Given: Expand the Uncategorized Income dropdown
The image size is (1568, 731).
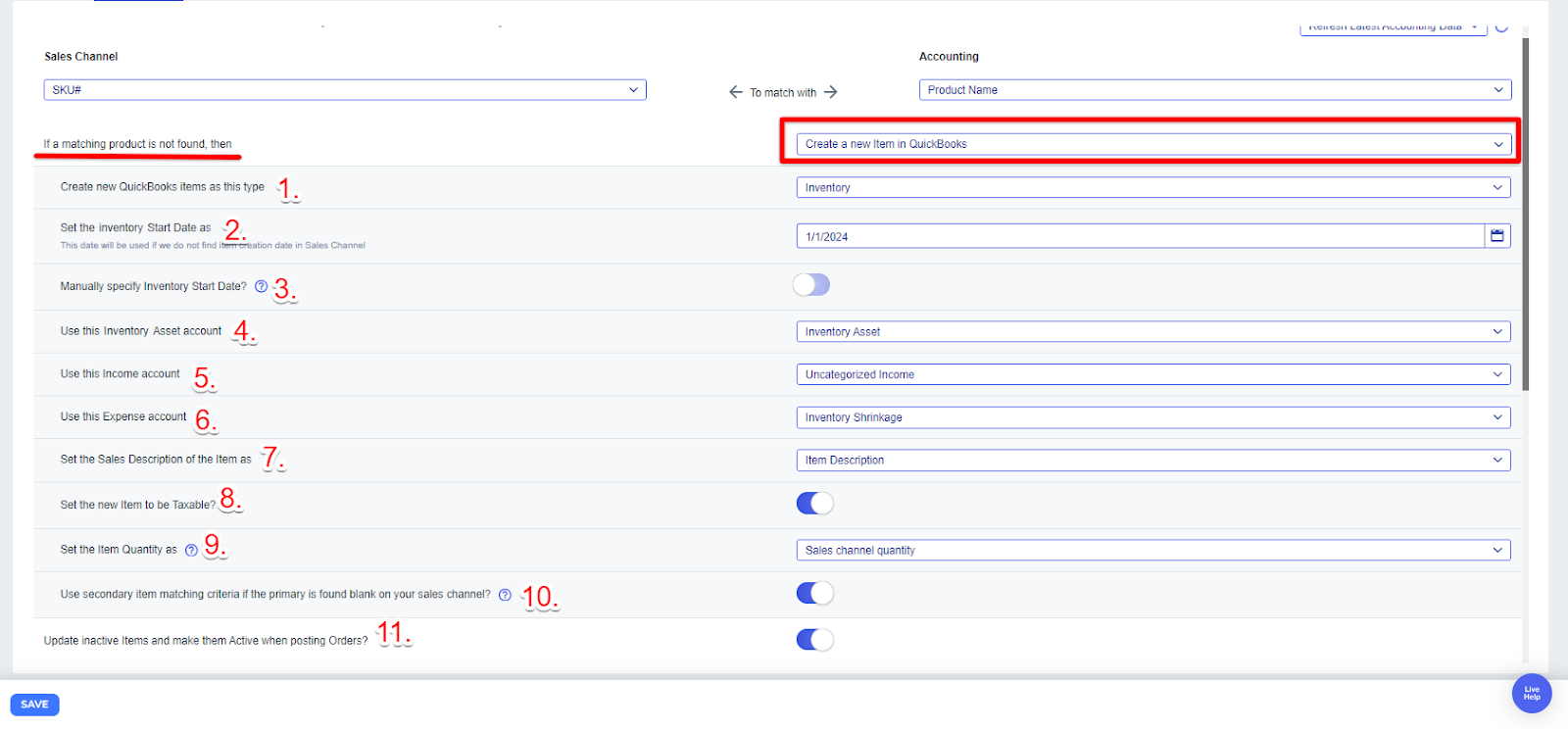Looking at the screenshot, I should point(1153,374).
